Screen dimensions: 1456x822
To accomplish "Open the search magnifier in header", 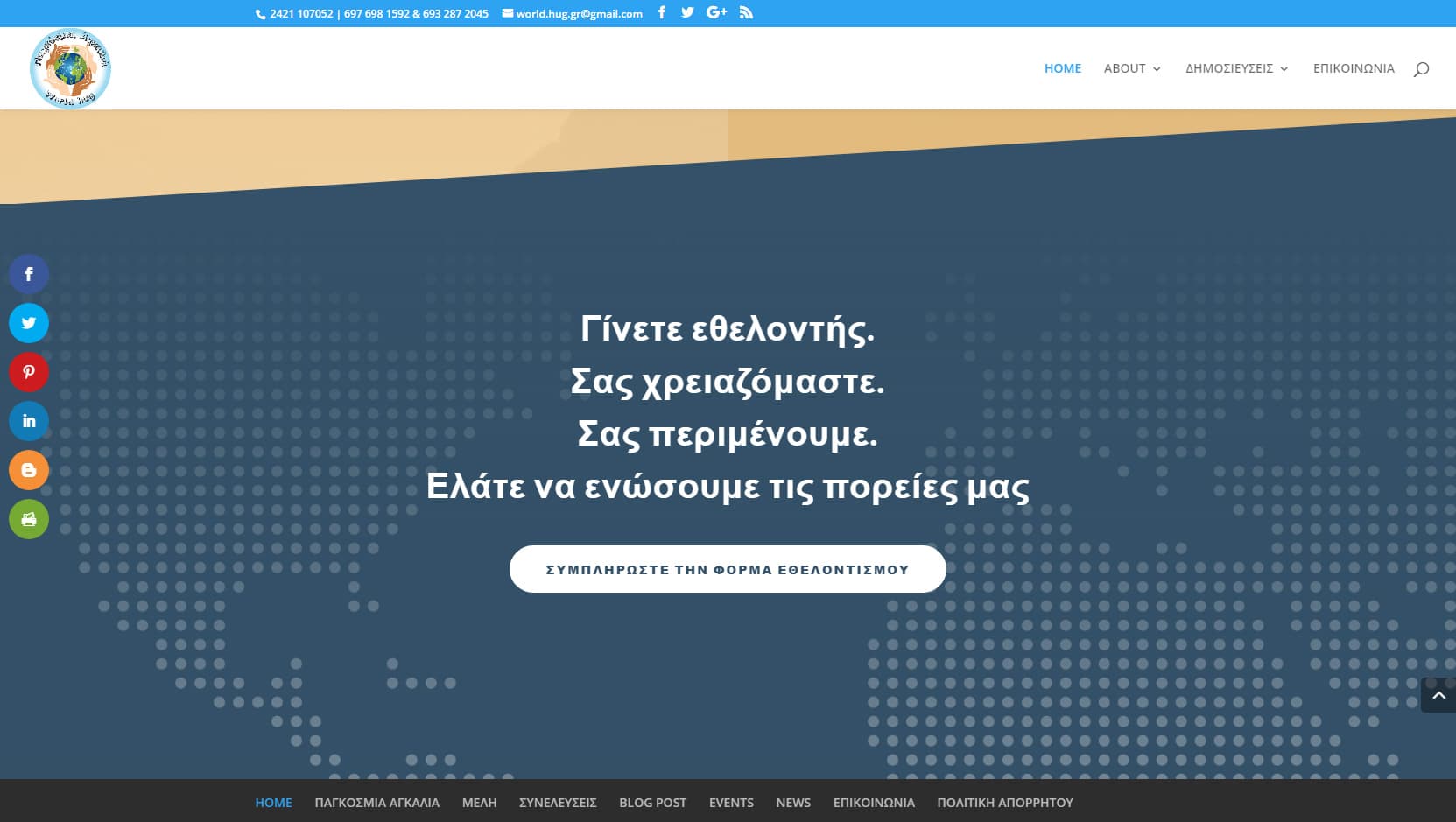I will [1421, 68].
